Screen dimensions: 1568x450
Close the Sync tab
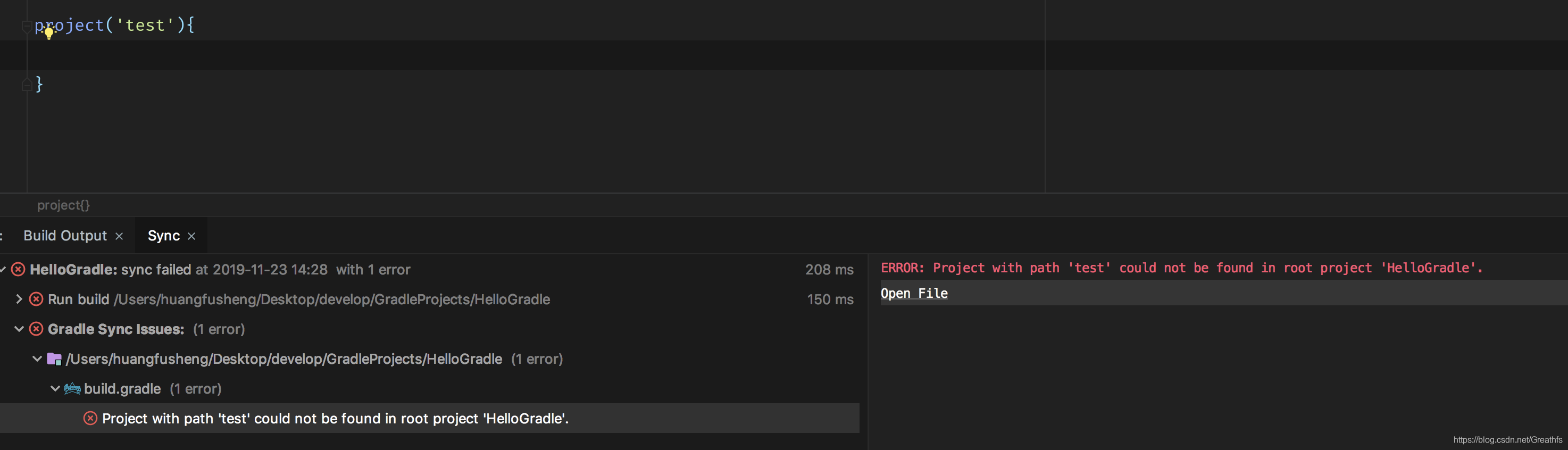(191, 236)
